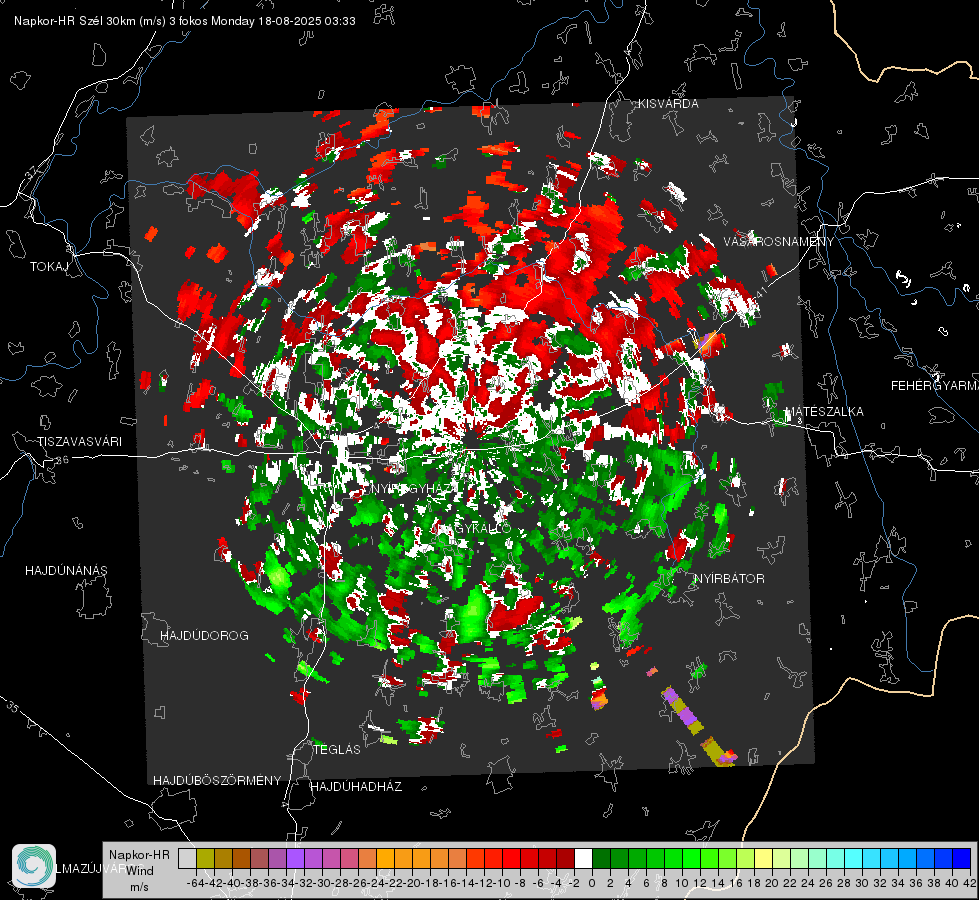
Task: Click the HAJDÚNÁNÁS town label
Action: [x=66, y=570]
